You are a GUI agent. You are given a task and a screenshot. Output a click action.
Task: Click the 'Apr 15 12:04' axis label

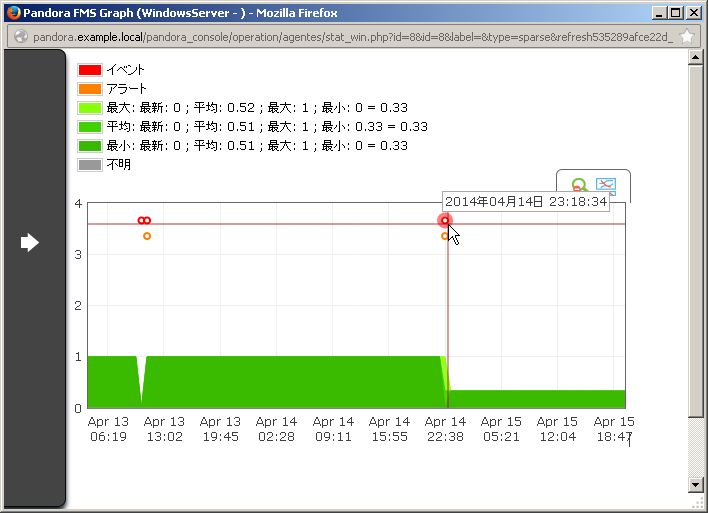point(557,429)
